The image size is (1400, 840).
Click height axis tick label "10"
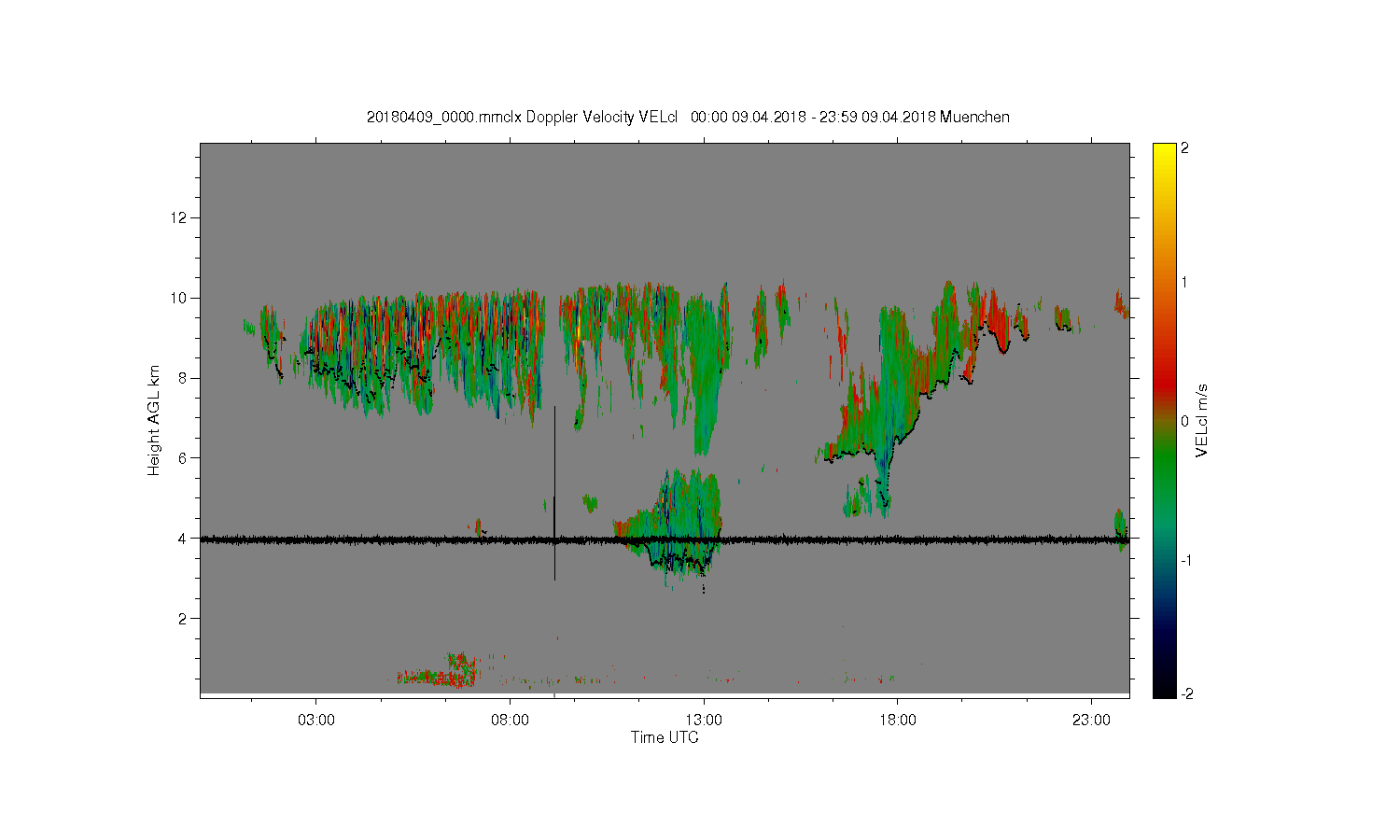[180, 298]
